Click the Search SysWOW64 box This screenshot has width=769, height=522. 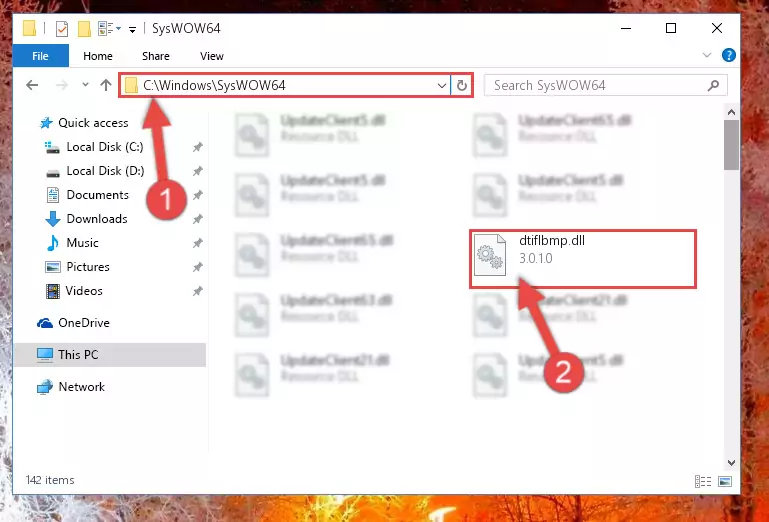pyautogui.click(x=606, y=85)
